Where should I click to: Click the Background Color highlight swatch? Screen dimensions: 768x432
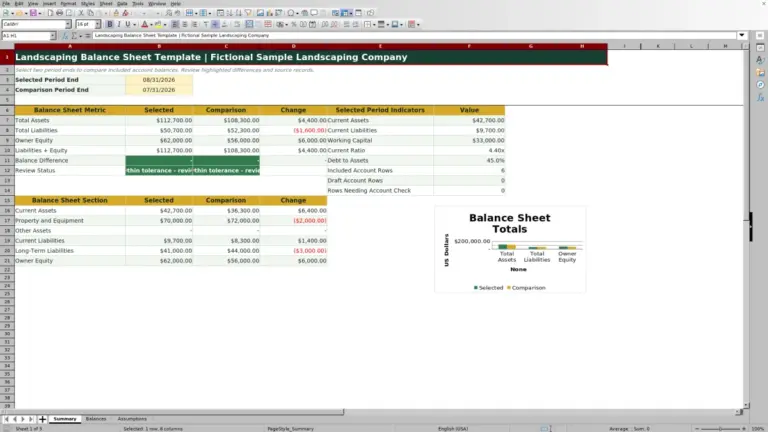tap(158, 24)
